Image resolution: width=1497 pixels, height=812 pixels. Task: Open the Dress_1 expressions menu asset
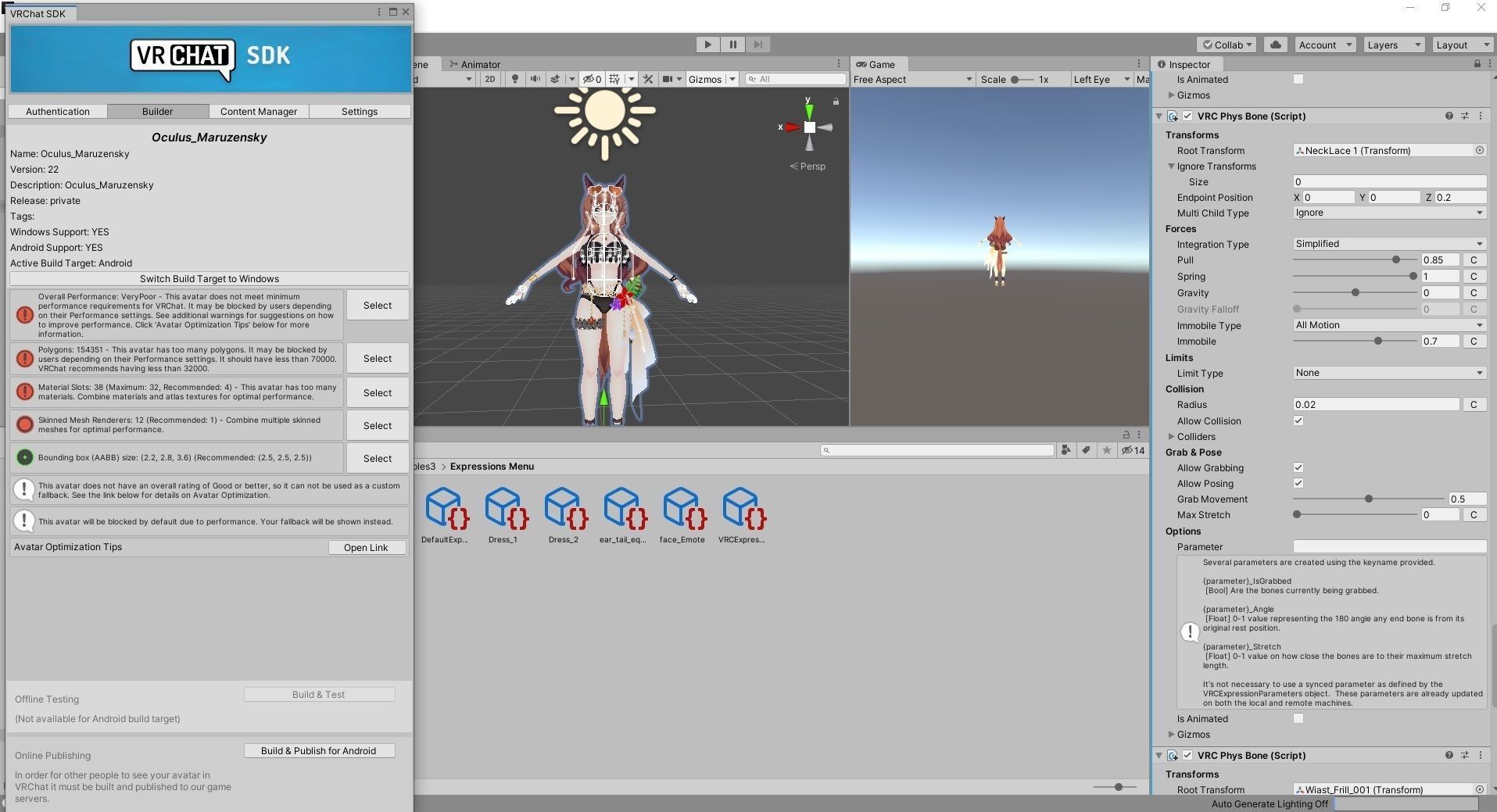pyautogui.click(x=503, y=509)
